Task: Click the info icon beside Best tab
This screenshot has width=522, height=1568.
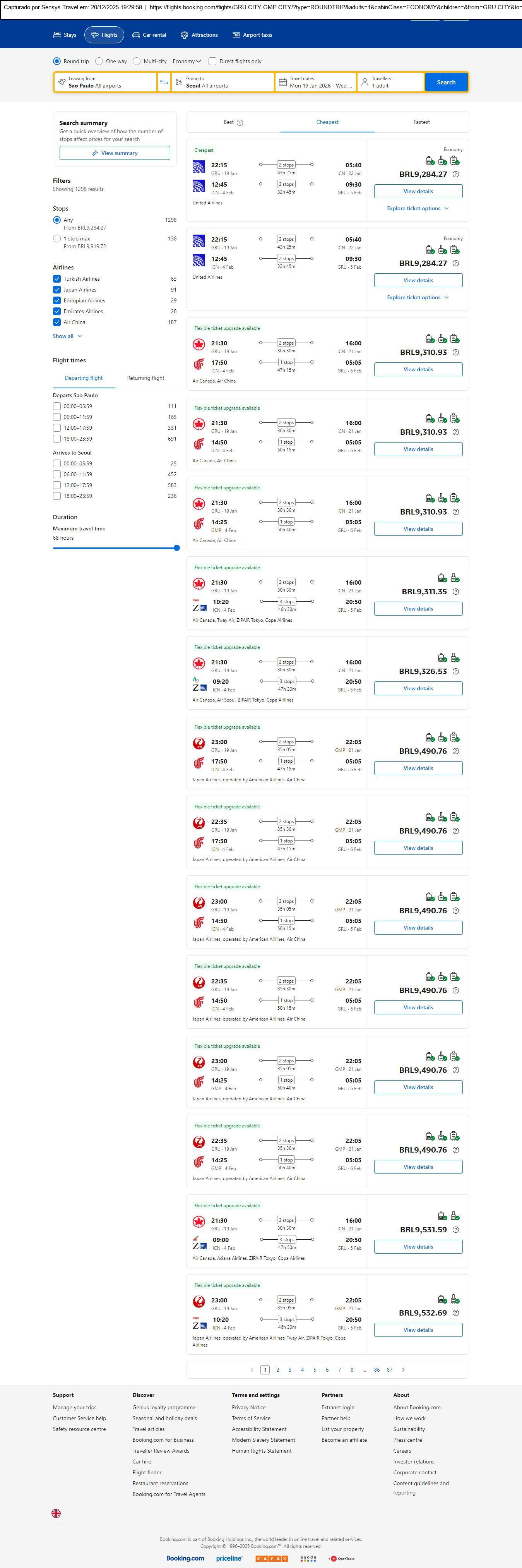Action: [x=240, y=122]
